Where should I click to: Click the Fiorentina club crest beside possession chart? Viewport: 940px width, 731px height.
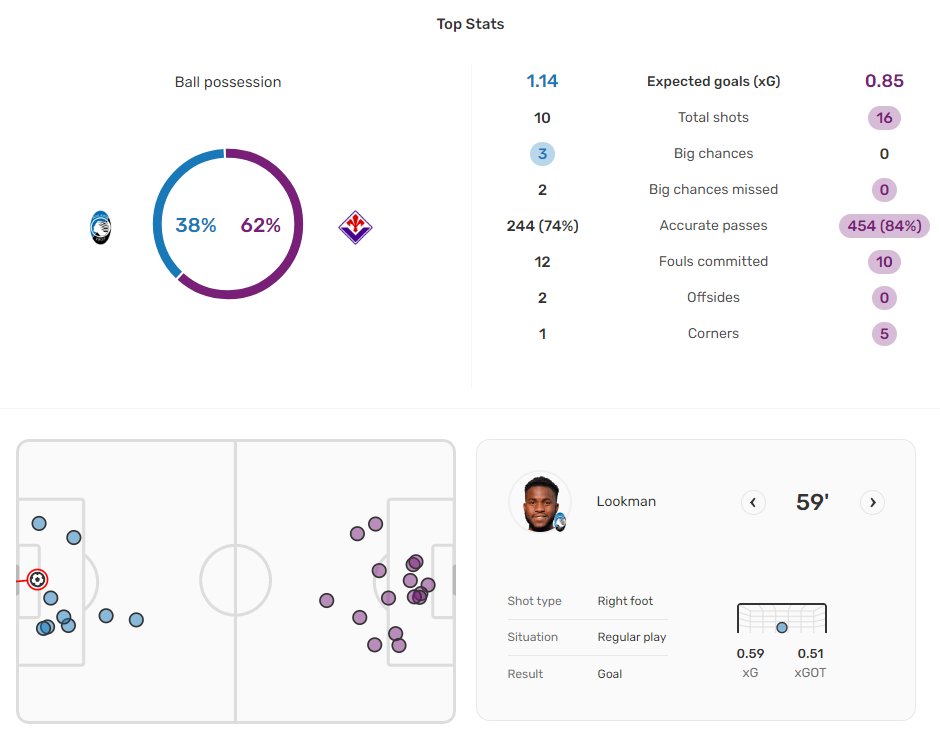tap(355, 227)
